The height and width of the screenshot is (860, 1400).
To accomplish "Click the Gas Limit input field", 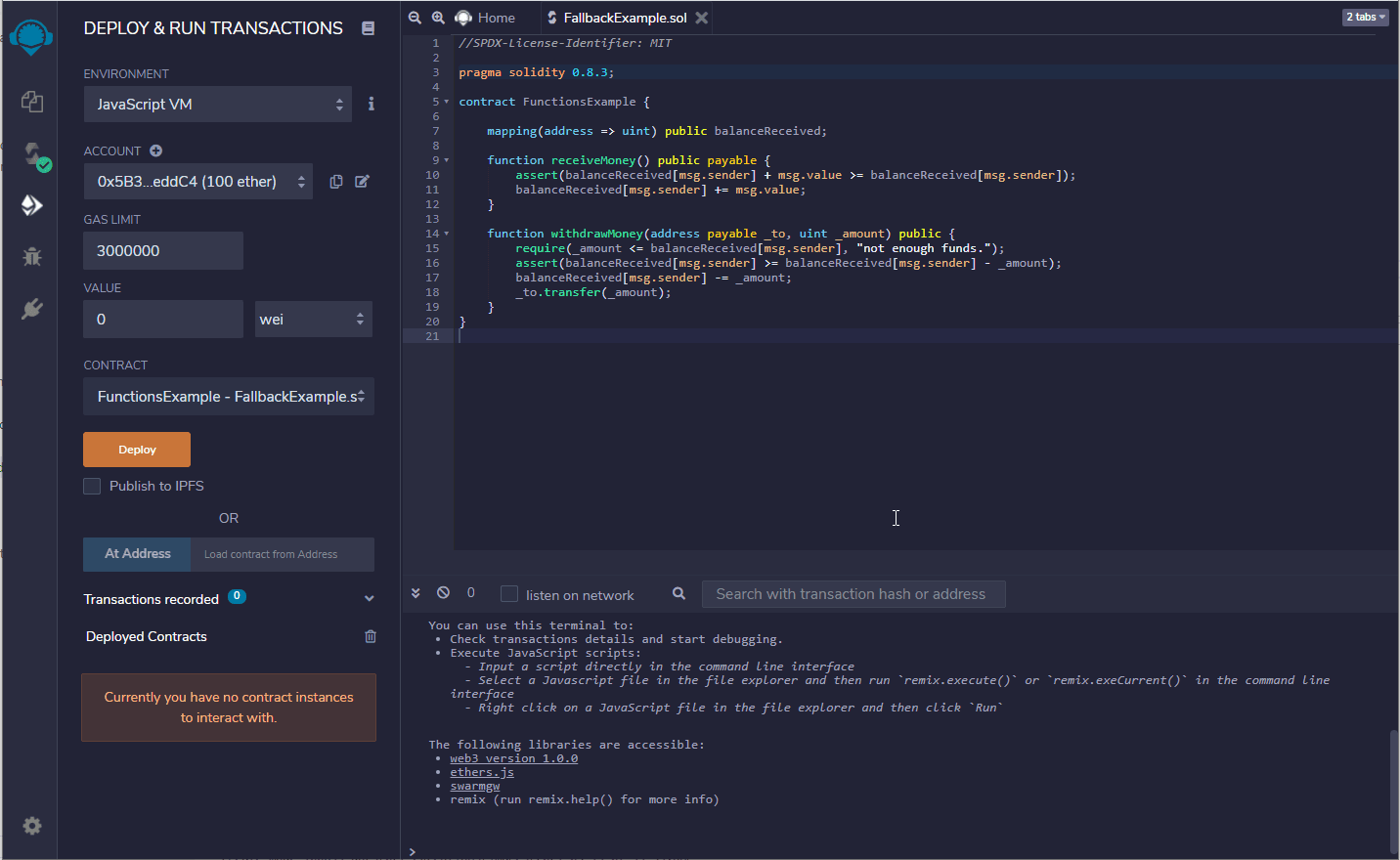I will coord(163,250).
